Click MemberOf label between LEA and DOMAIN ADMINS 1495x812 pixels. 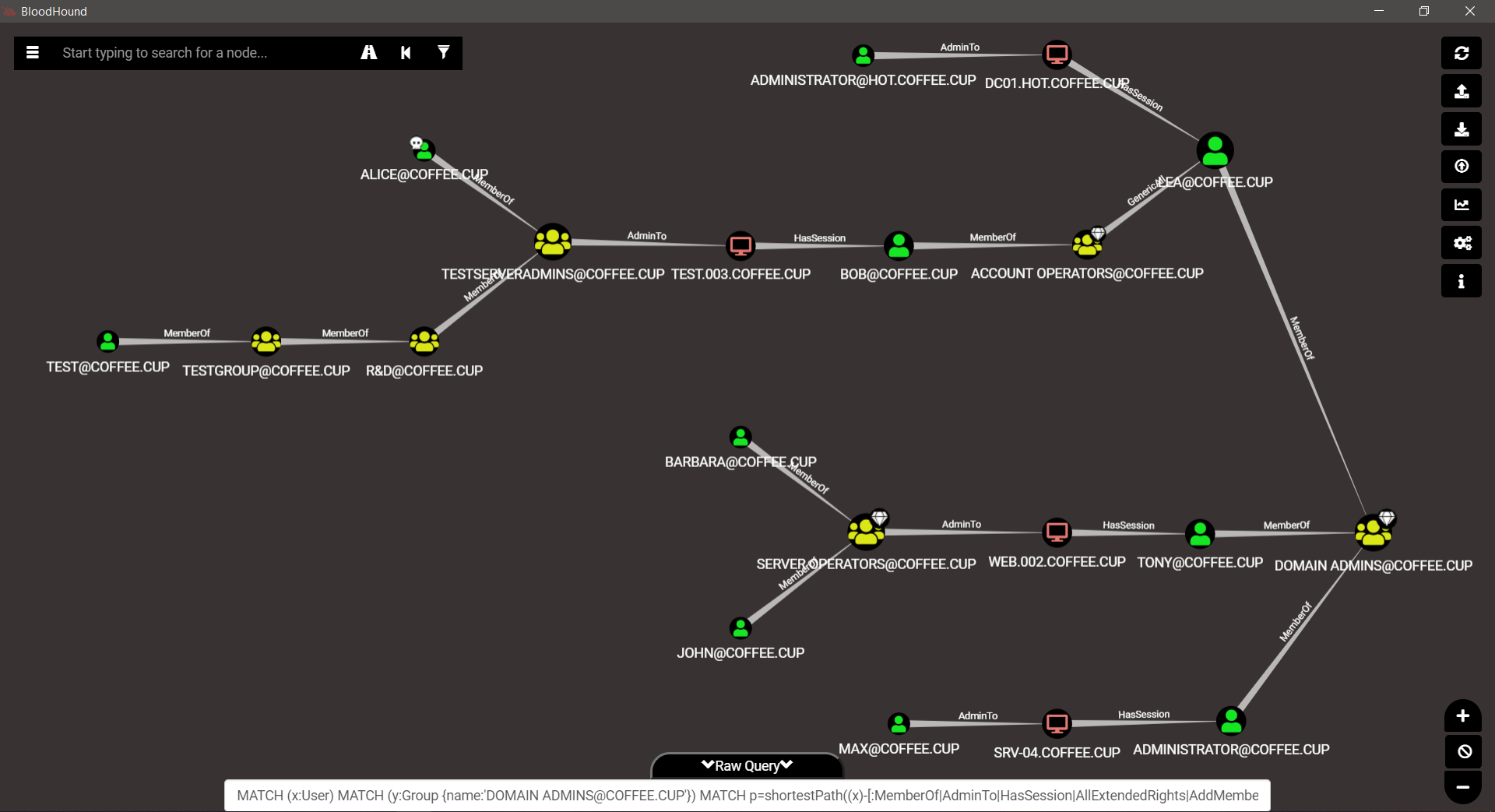[1302, 338]
